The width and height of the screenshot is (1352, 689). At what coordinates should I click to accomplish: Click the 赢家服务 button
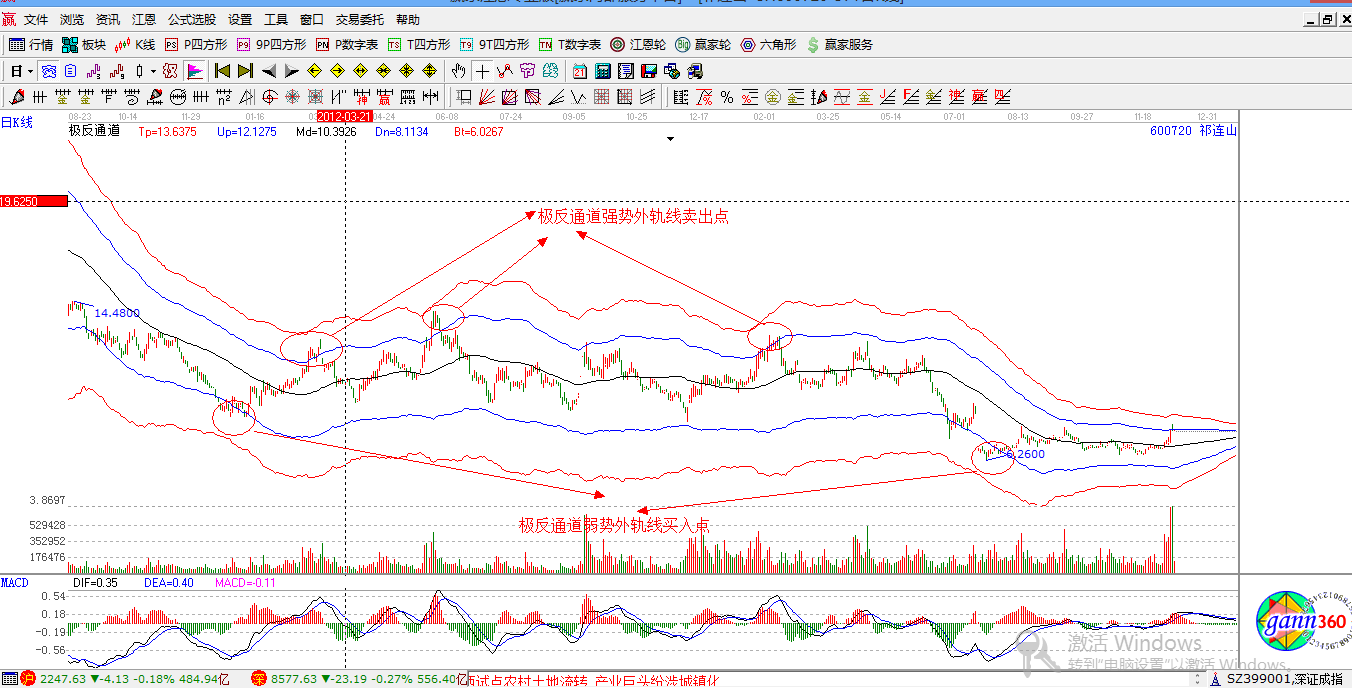click(x=839, y=45)
